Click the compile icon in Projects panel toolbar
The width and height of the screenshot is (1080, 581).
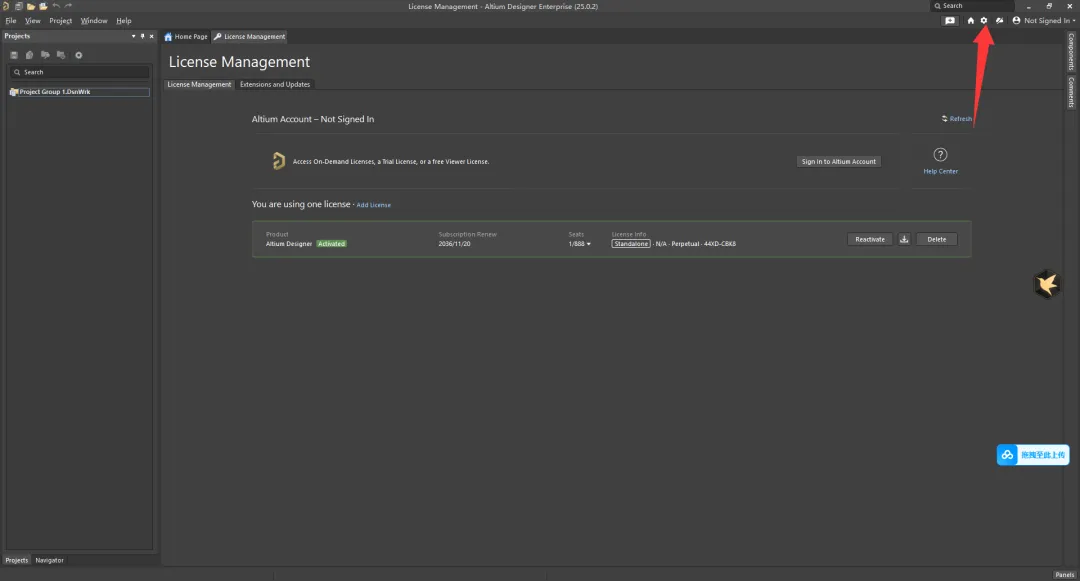click(30, 55)
